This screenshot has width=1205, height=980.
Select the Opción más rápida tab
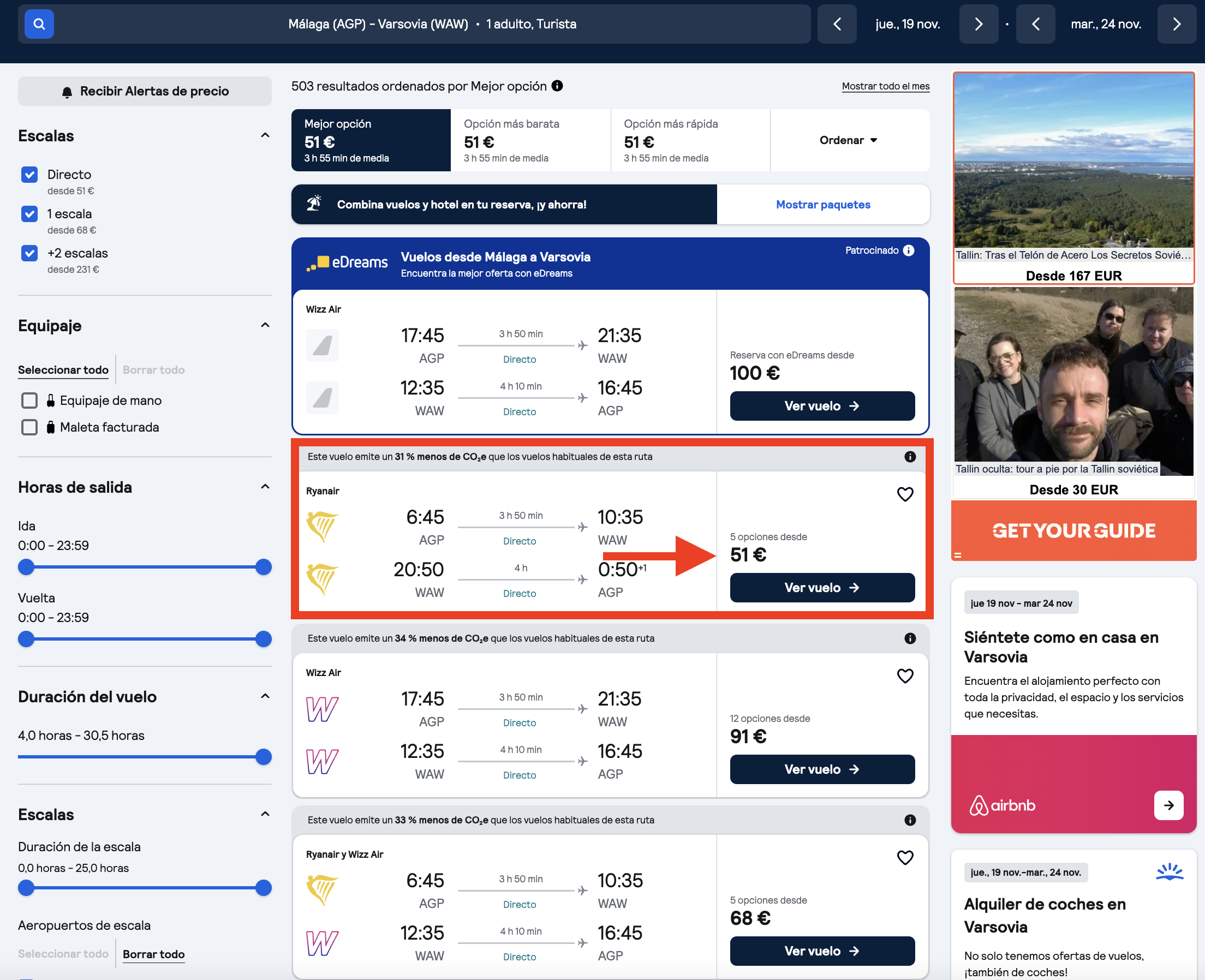pyautogui.click(x=690, y=140)
